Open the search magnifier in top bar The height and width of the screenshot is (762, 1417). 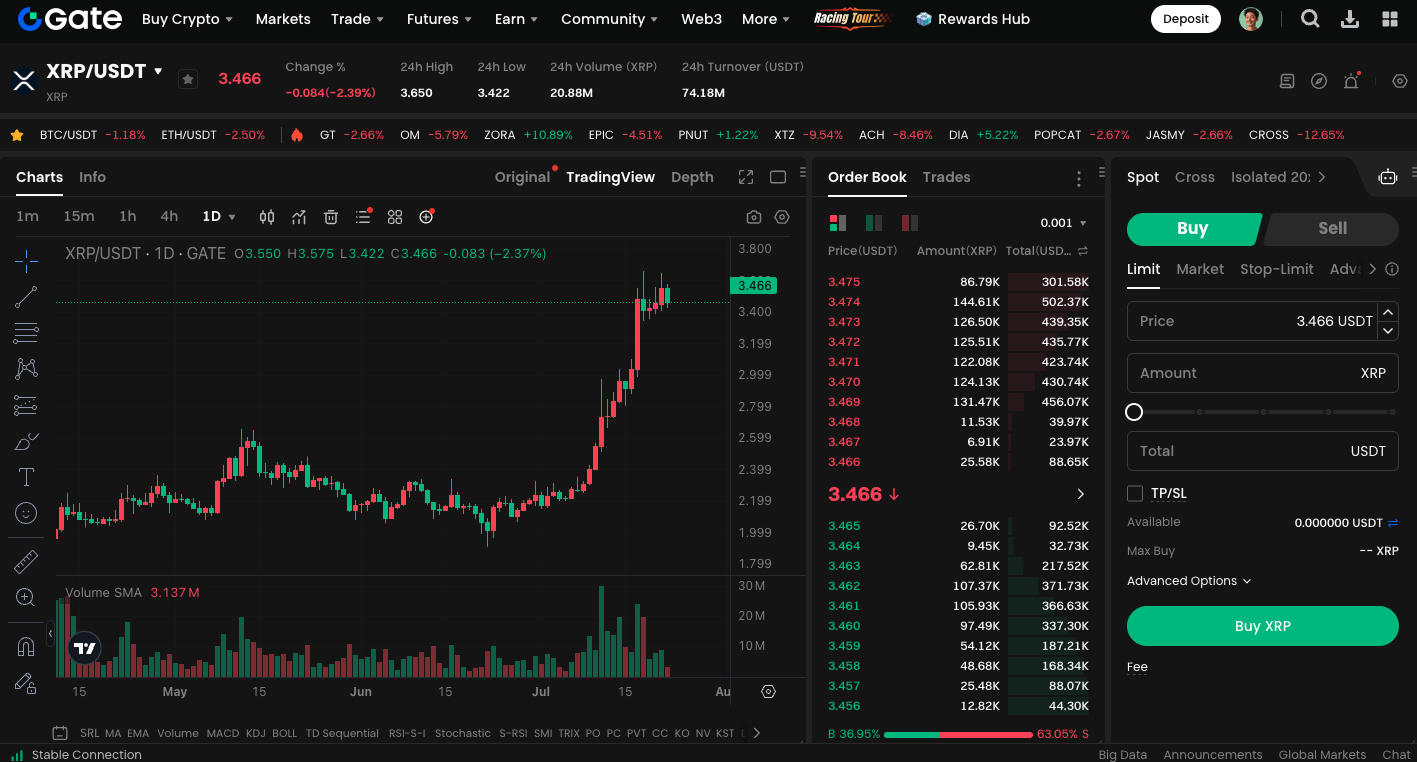[x=1310, y=19]
